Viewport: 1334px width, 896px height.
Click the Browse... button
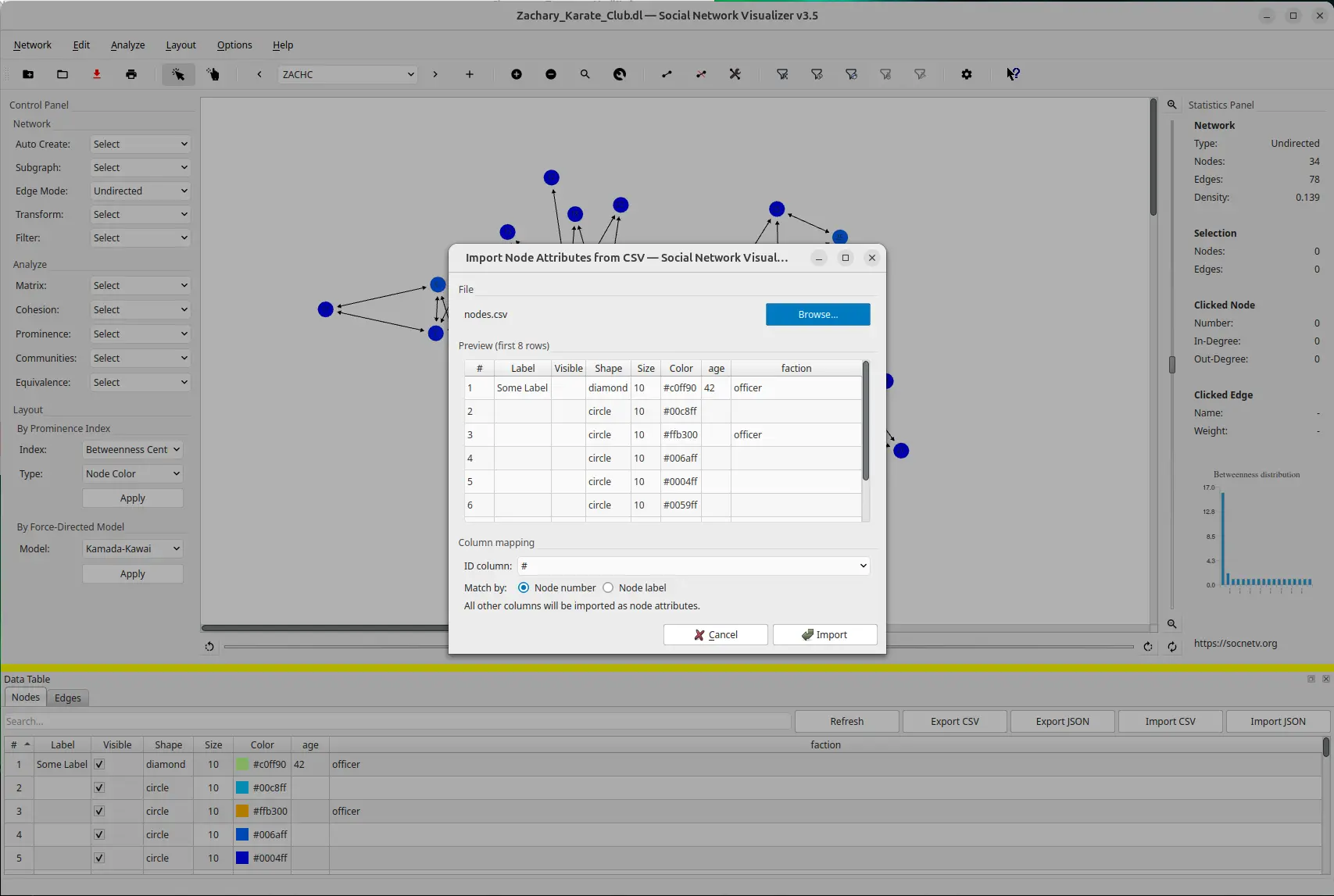click(x=818, y=314)
